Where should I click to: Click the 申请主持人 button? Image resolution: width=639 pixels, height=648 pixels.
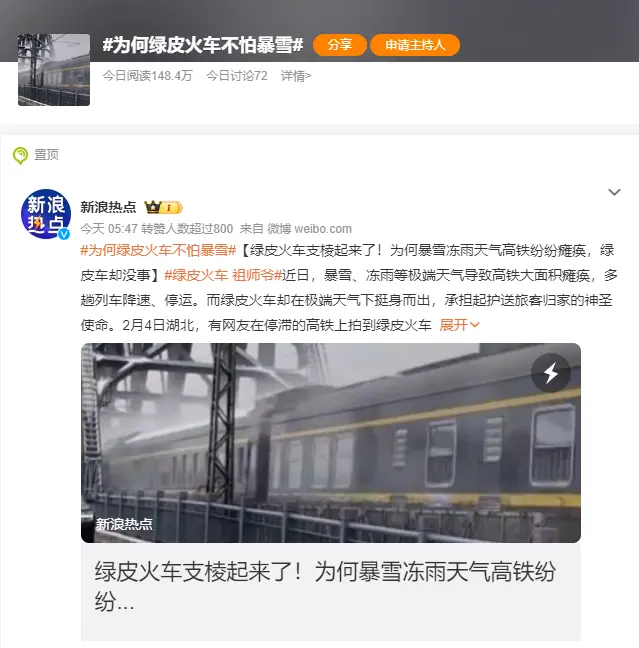tap(415, 45)
